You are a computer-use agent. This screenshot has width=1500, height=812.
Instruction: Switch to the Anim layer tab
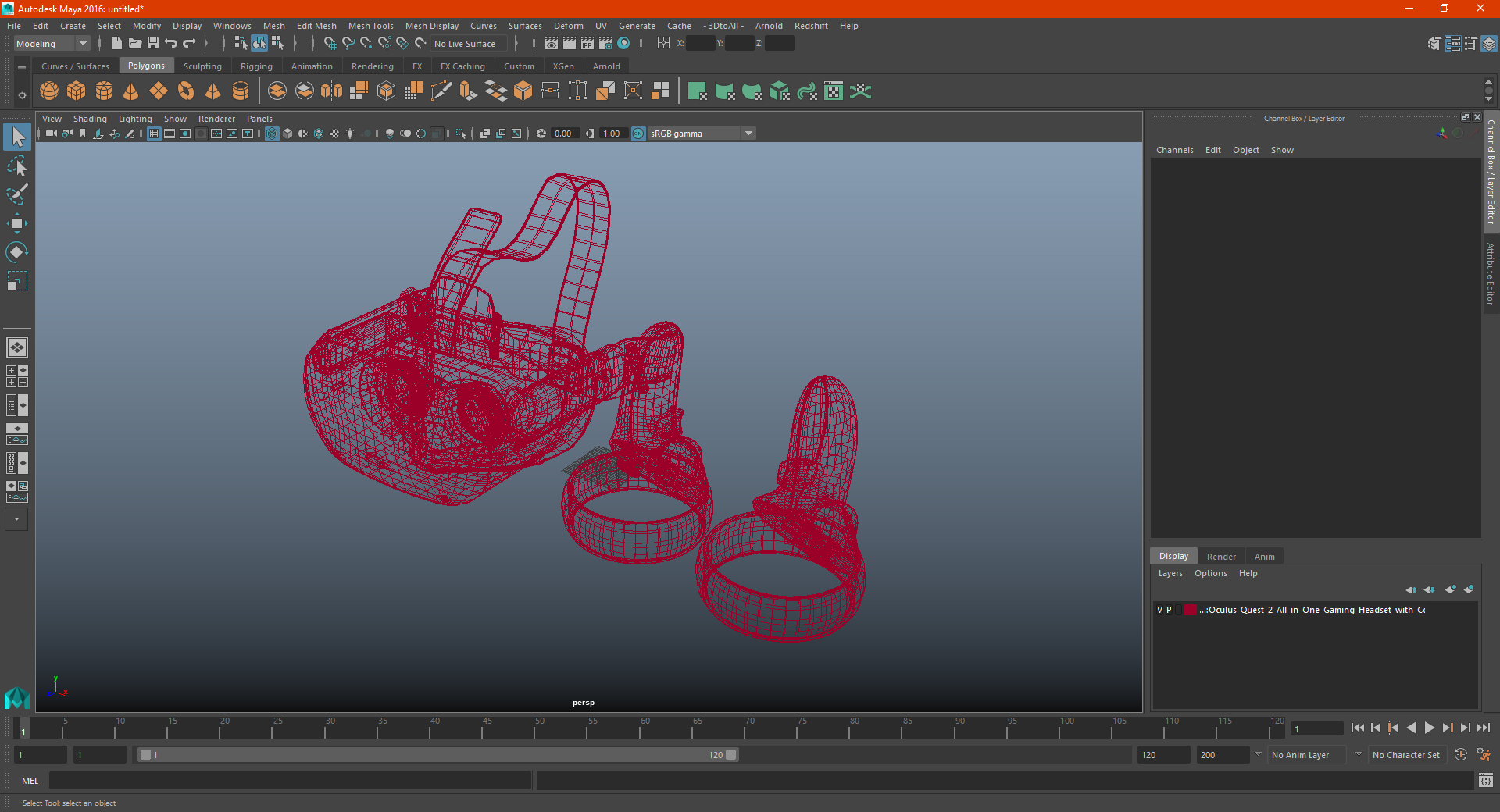point(1264,557)
